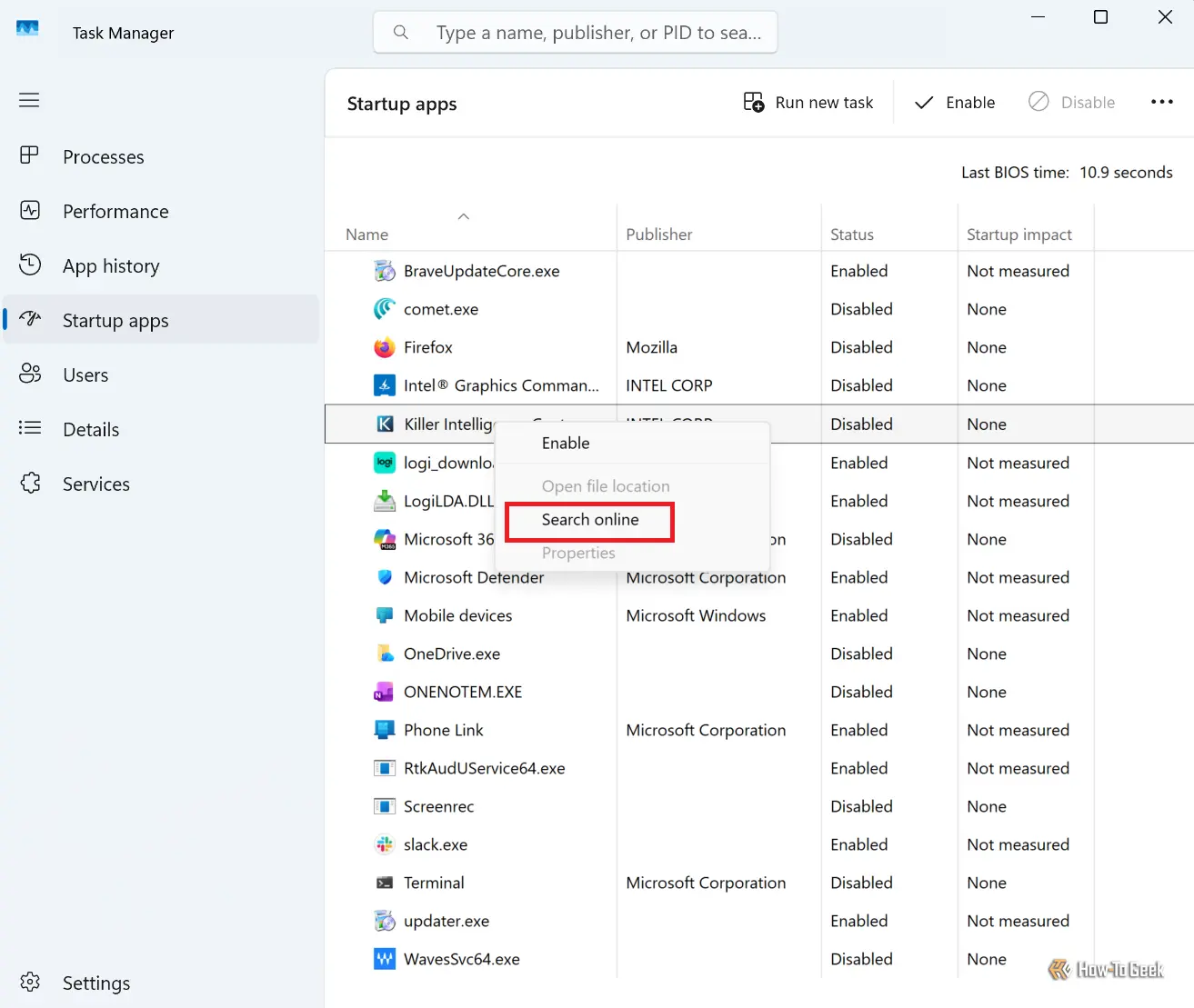Click the WavesSvc64.exe icon

click(385, 959)
